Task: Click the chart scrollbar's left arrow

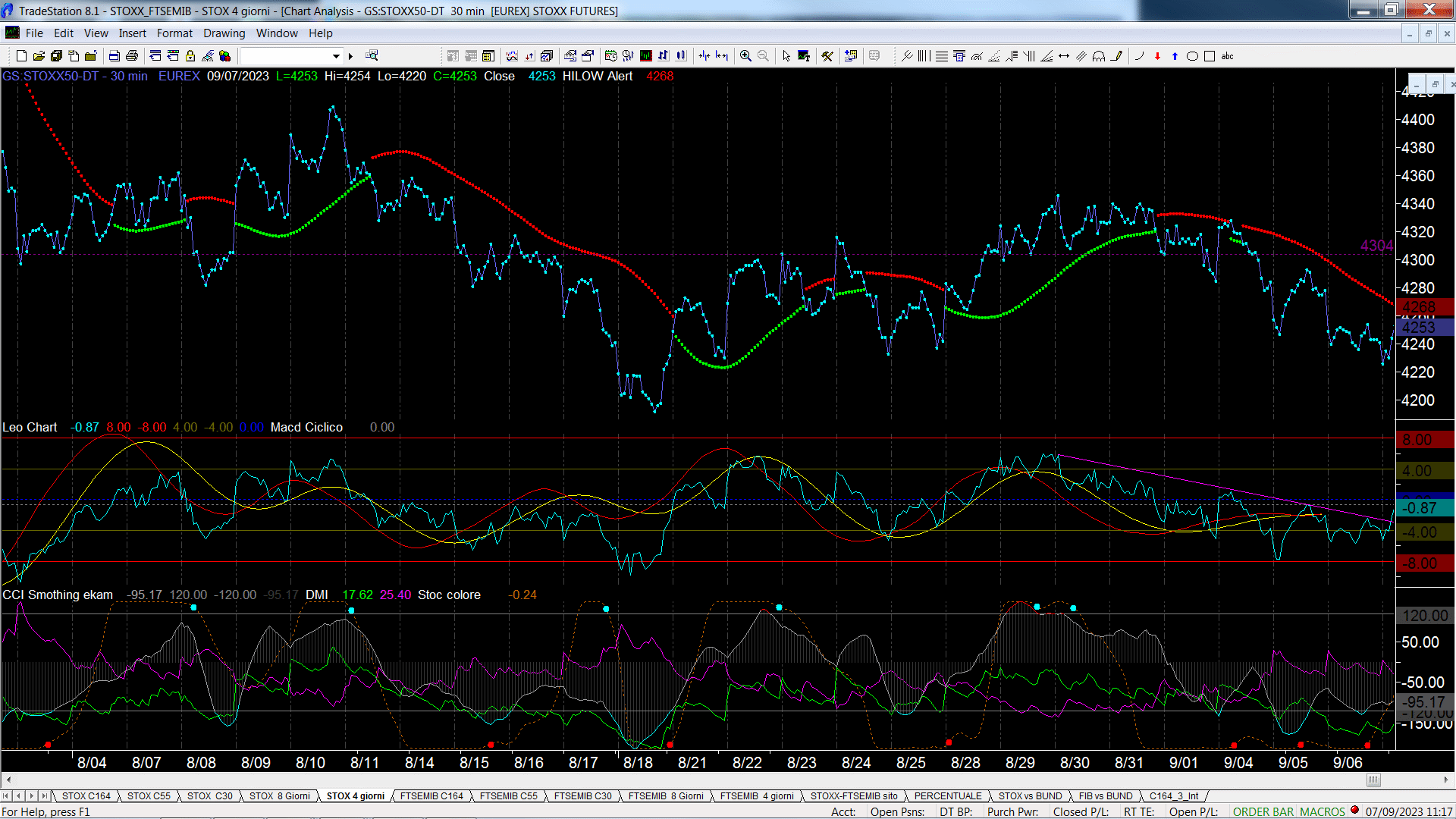Action: [x=8, y=780]
